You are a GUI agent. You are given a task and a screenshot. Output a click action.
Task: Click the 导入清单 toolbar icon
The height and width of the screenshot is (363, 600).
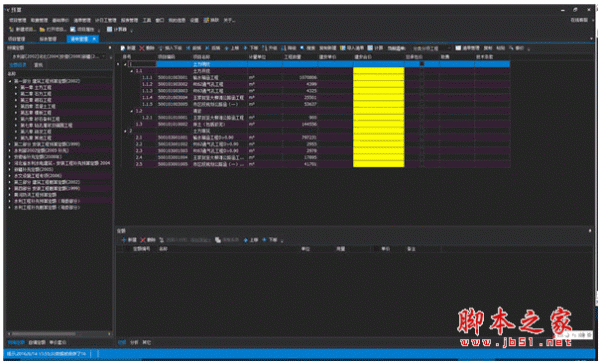343,48
